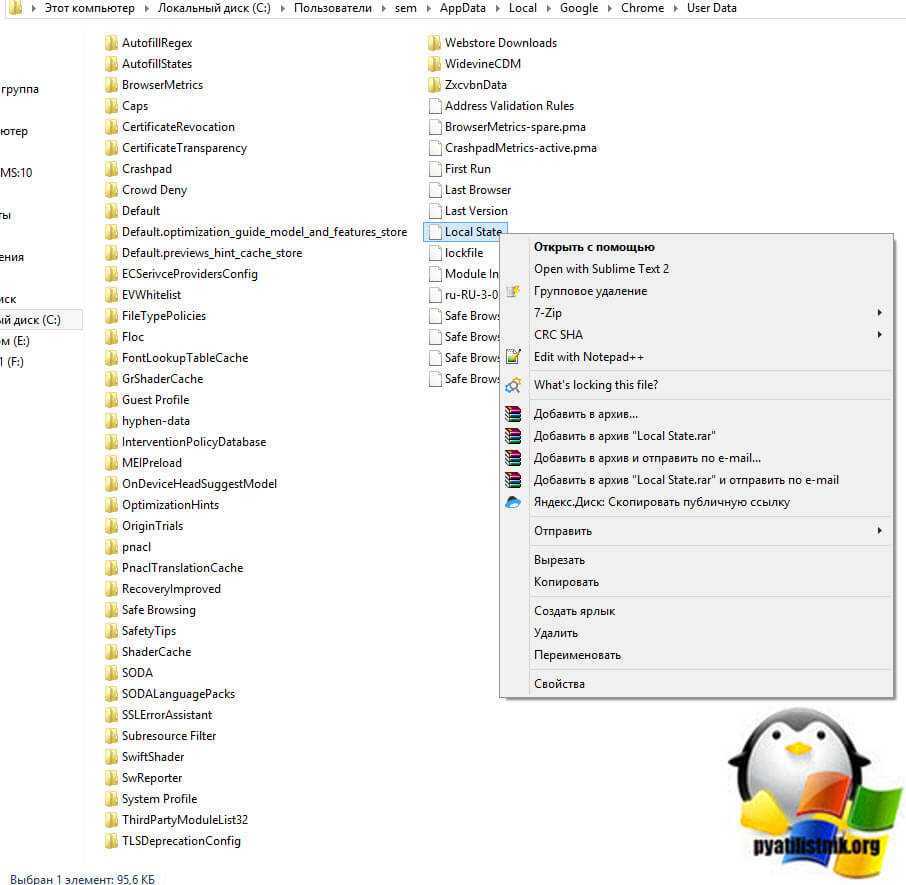Click the WinRAR icon beside "Добавить в архив..."
This screenshot has height=885, width=906.
[x=513, y=414]
